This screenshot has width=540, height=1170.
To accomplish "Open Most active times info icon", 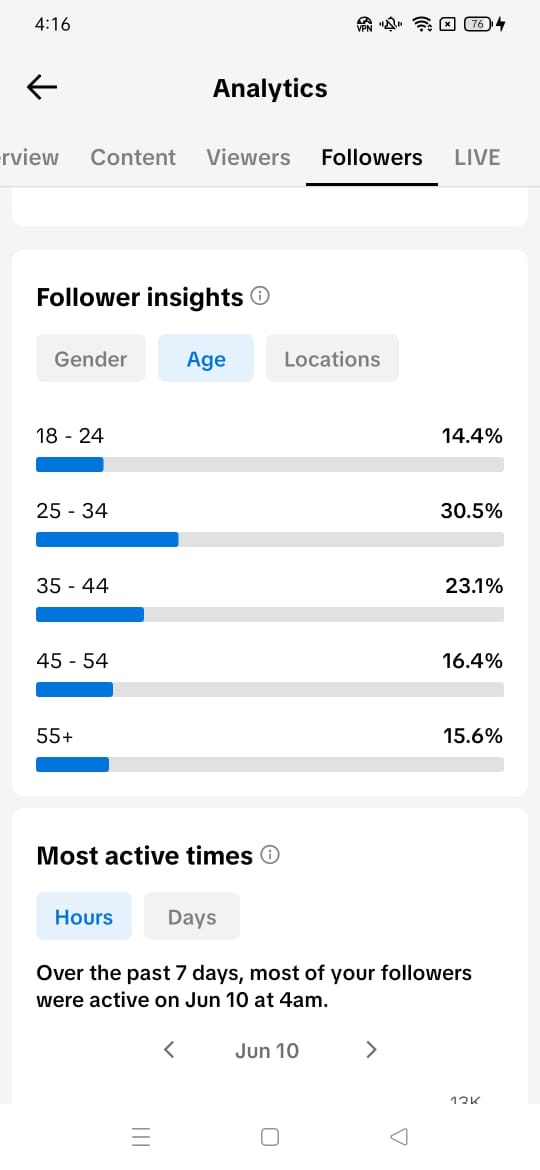I will coord(270,855).
